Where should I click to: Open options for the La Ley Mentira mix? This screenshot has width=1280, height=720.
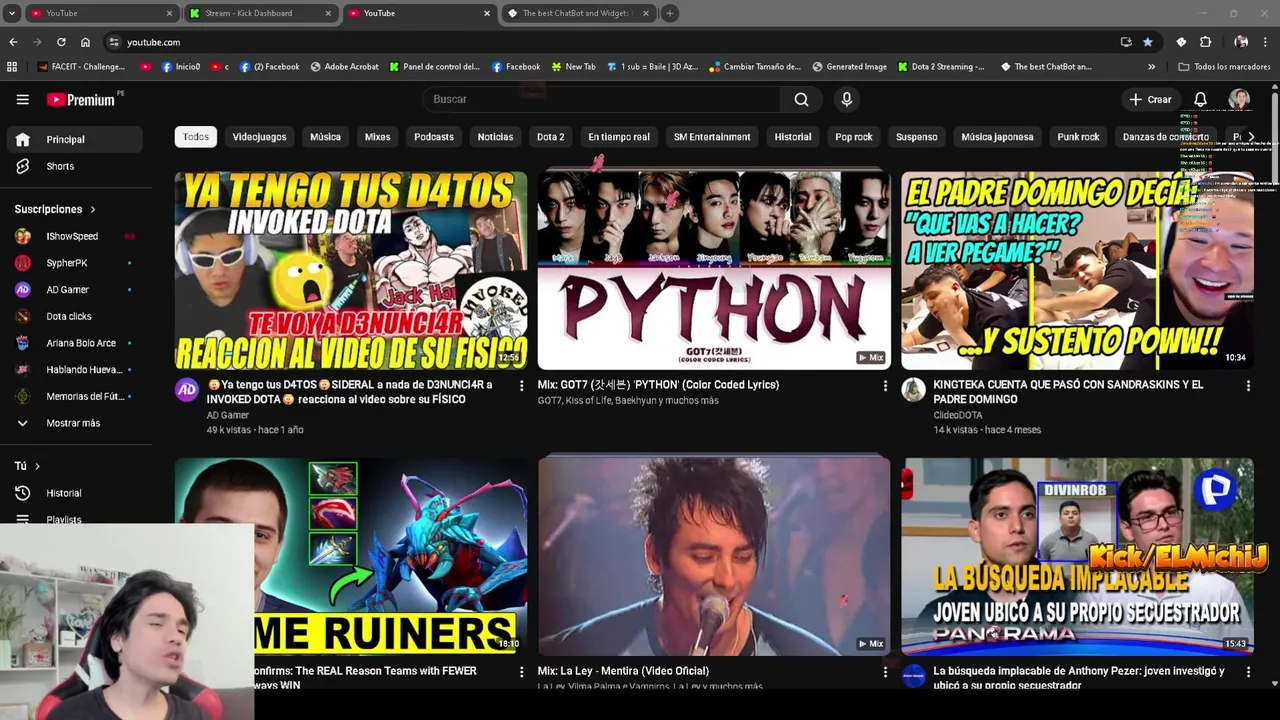(x=885, y=672)
